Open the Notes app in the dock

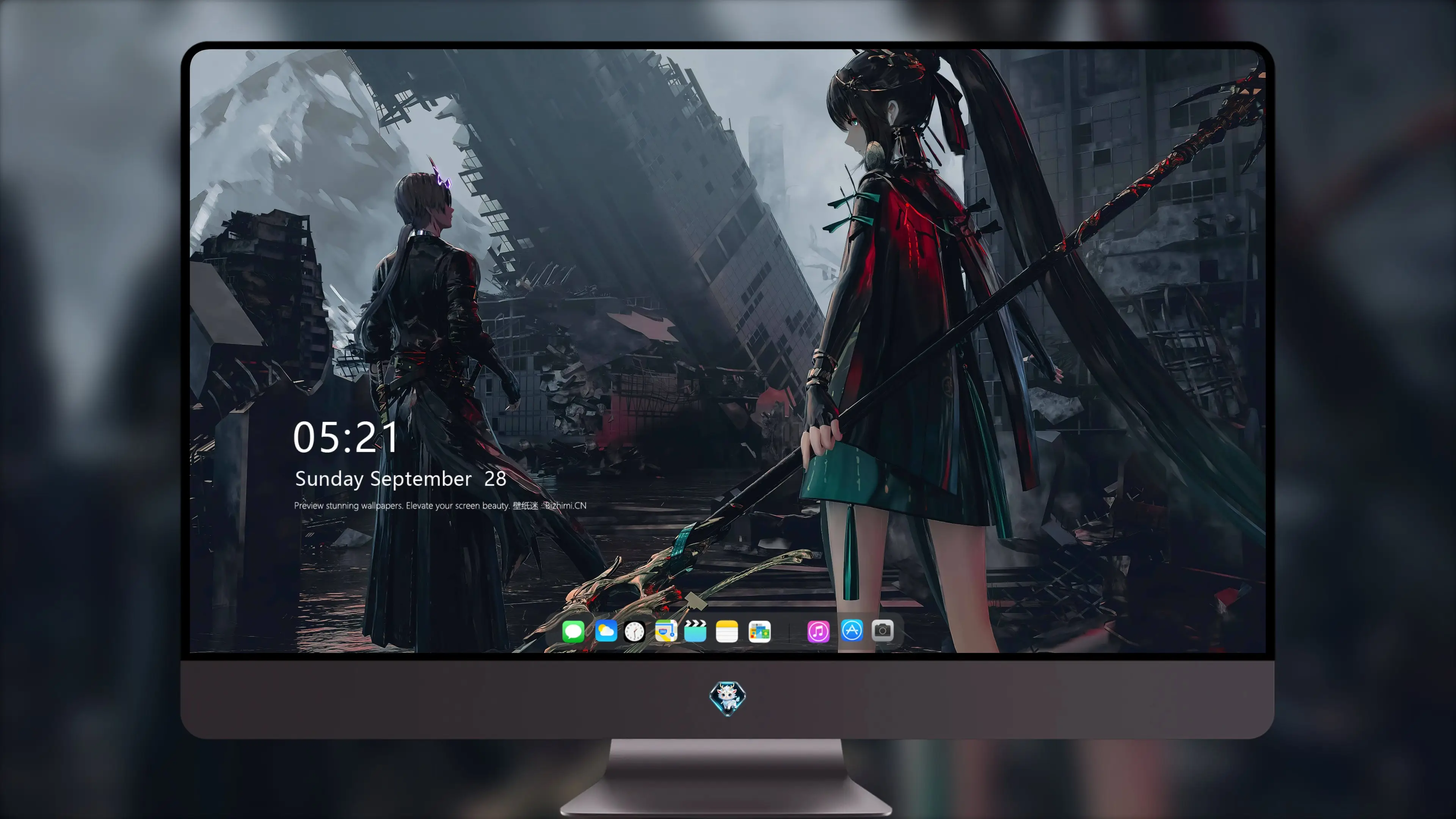click(727, 631)
